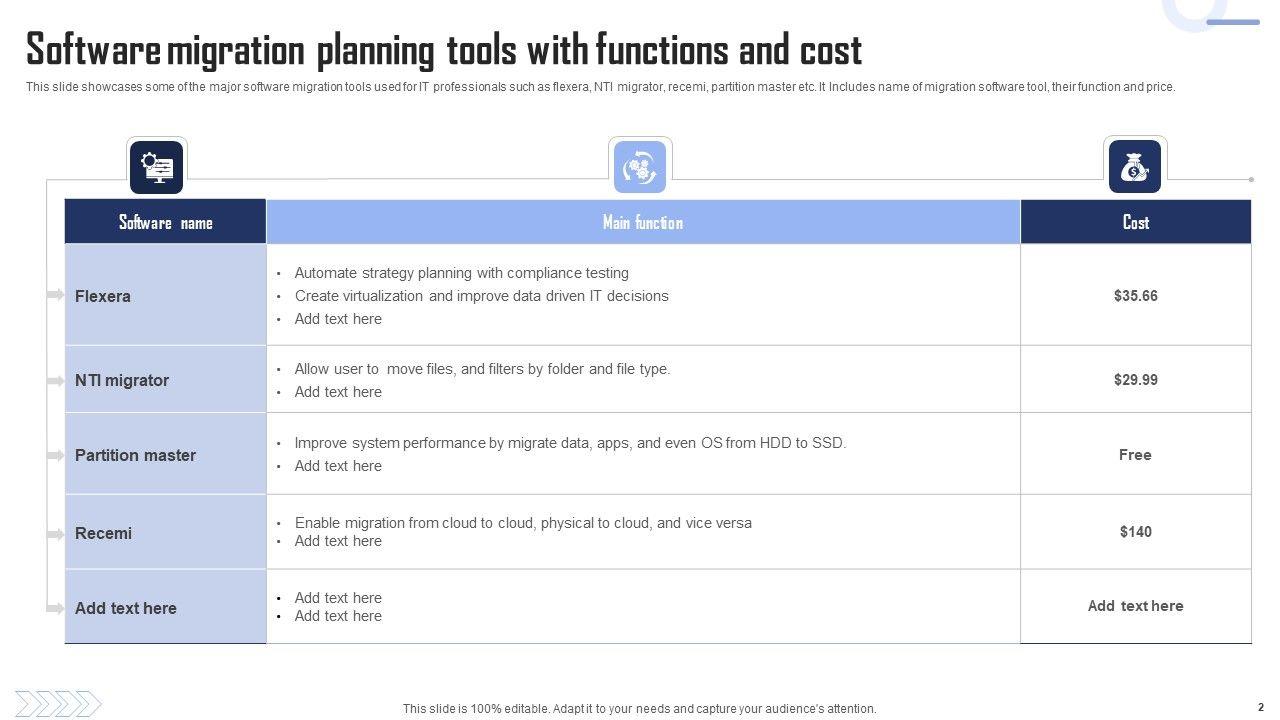The height and width of the screenshot is (720, 1280).
Task: Click the bold Add text here cost placeholder
Action: tap(1135, 606)
